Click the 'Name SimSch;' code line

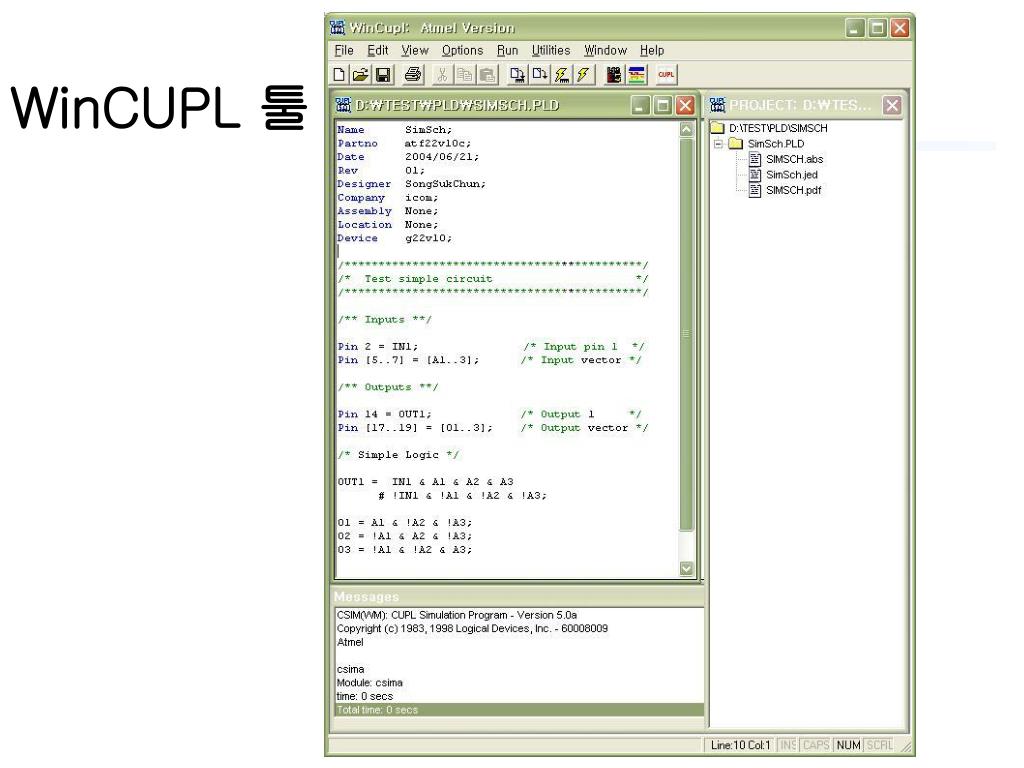pos(394,130)
